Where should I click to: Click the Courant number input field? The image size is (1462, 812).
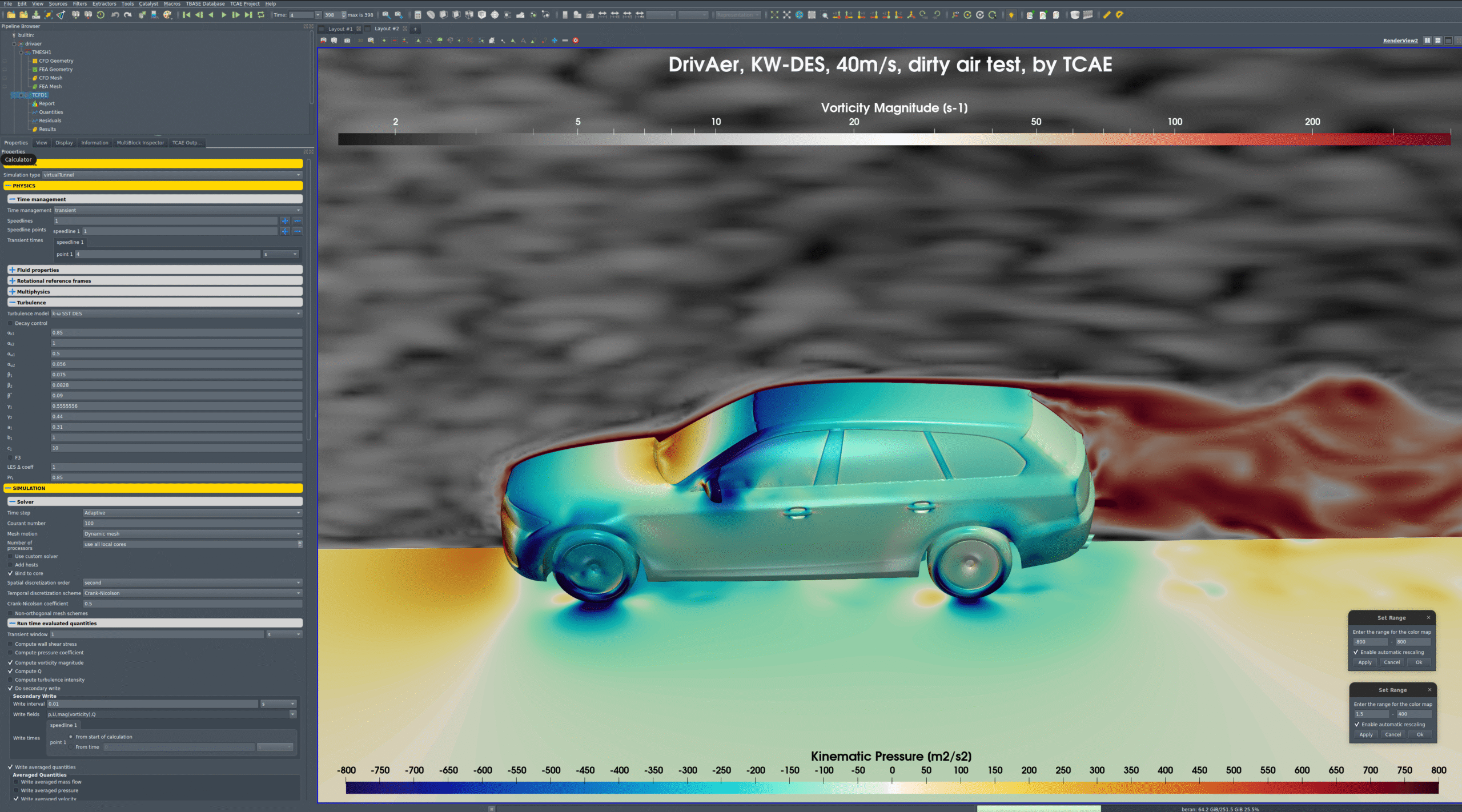pos(192,524)
